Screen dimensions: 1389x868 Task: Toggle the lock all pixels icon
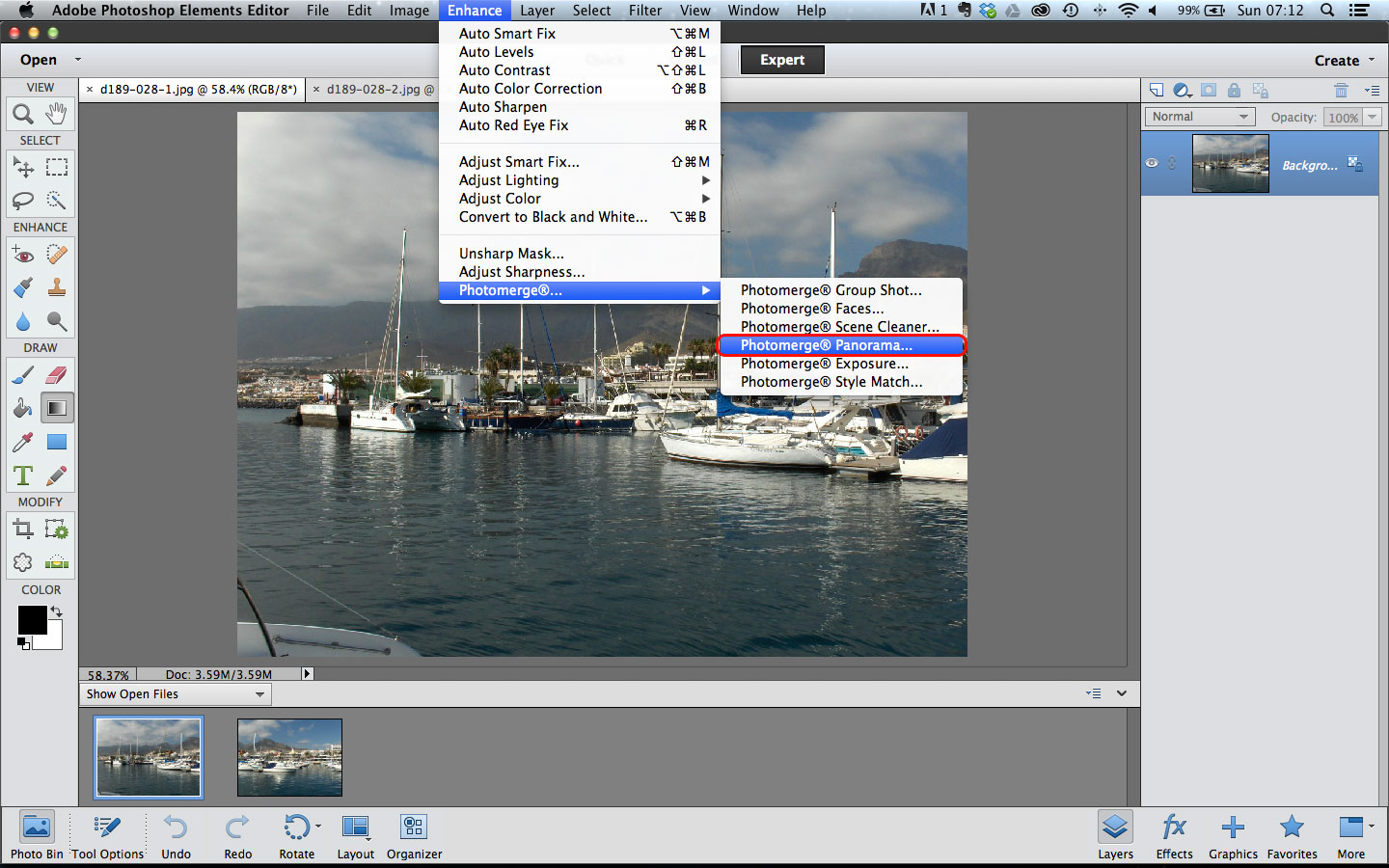[1234, 91]
